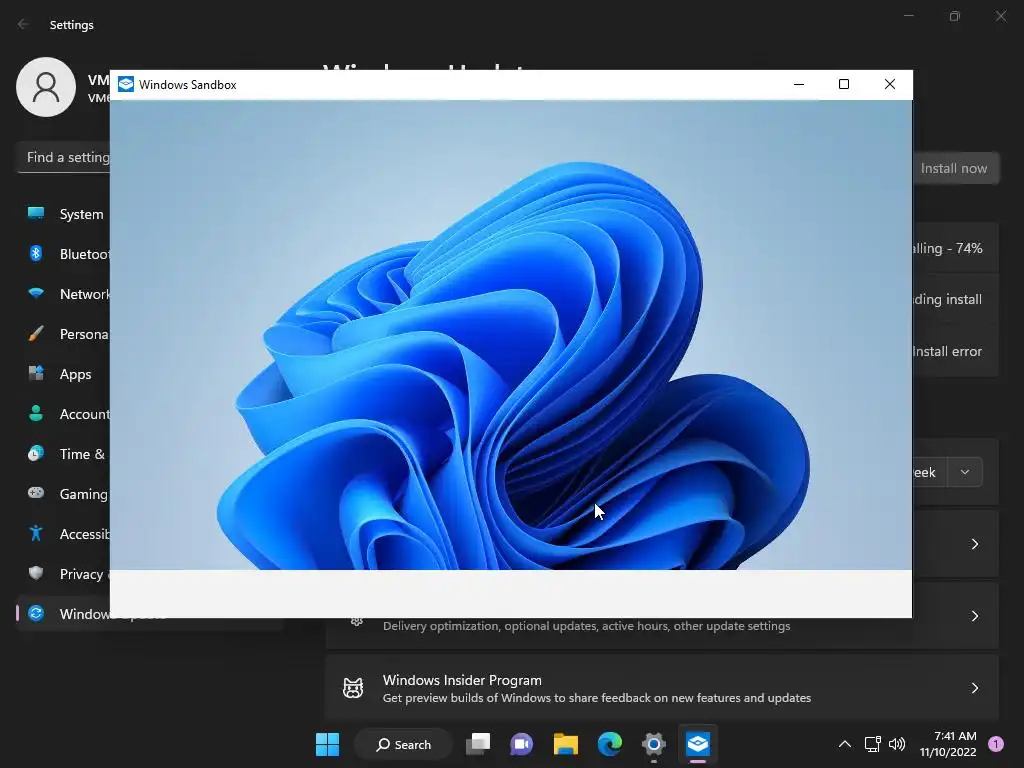Click Find a setting search field

coord(64,157)
